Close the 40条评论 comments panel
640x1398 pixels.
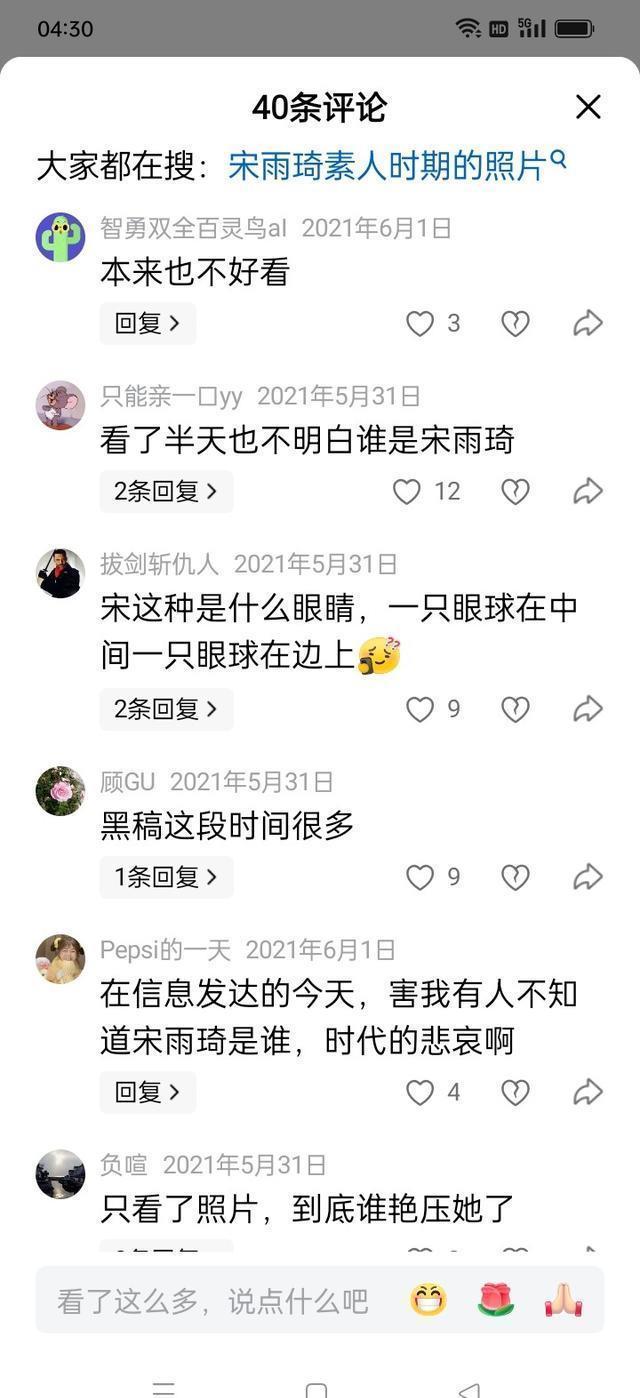click(588, 107)
